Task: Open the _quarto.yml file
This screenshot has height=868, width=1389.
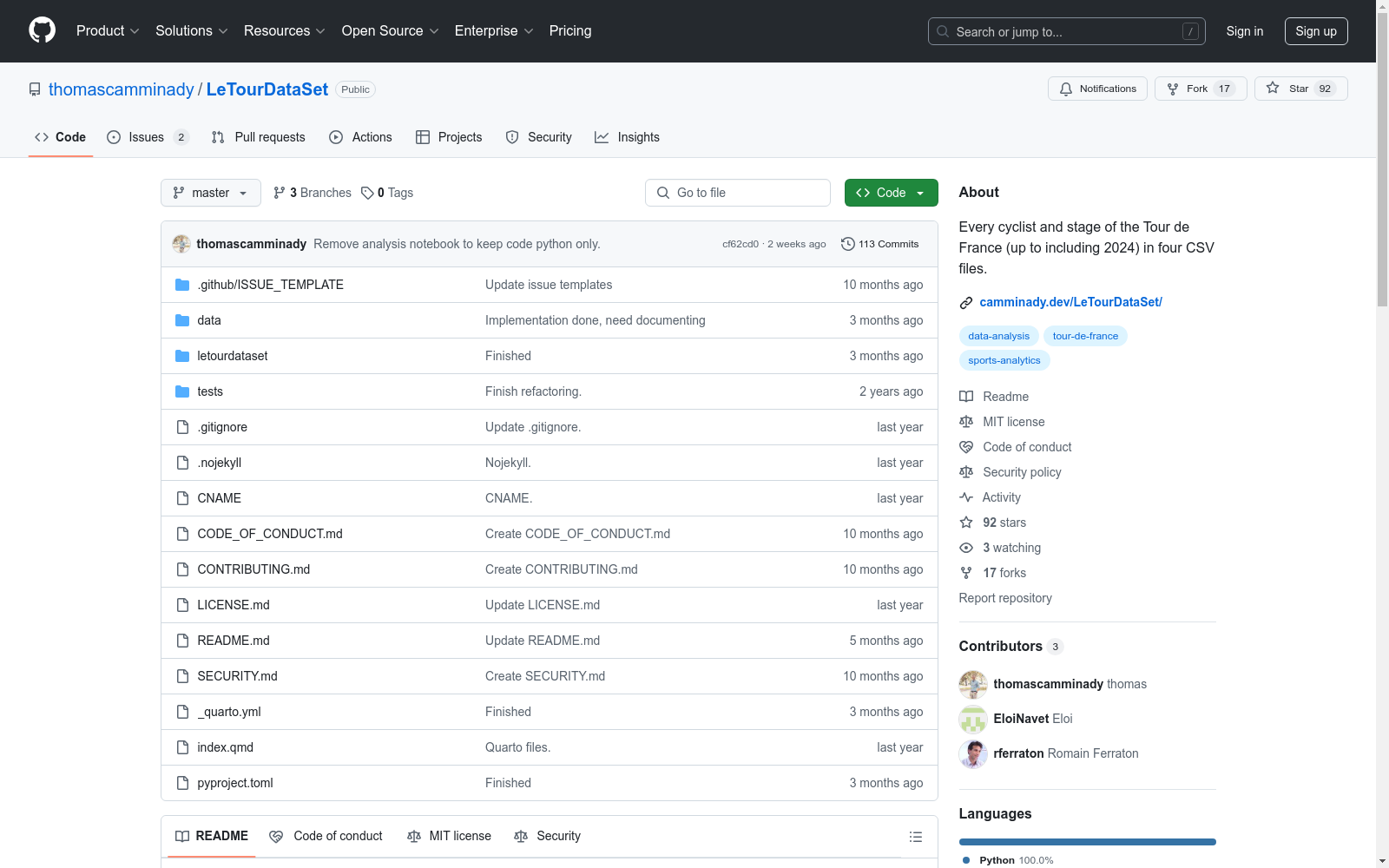Action: [x=229, y=712]
